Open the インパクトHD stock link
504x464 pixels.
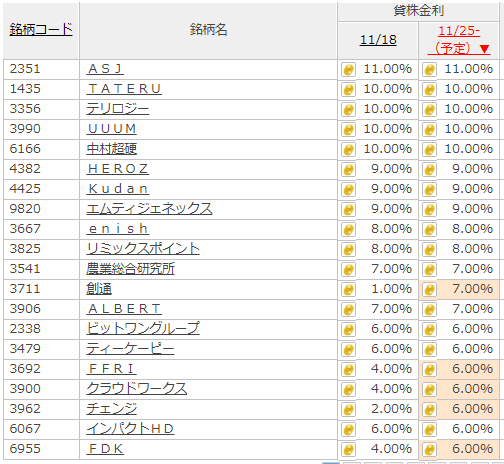coord(130,429)
